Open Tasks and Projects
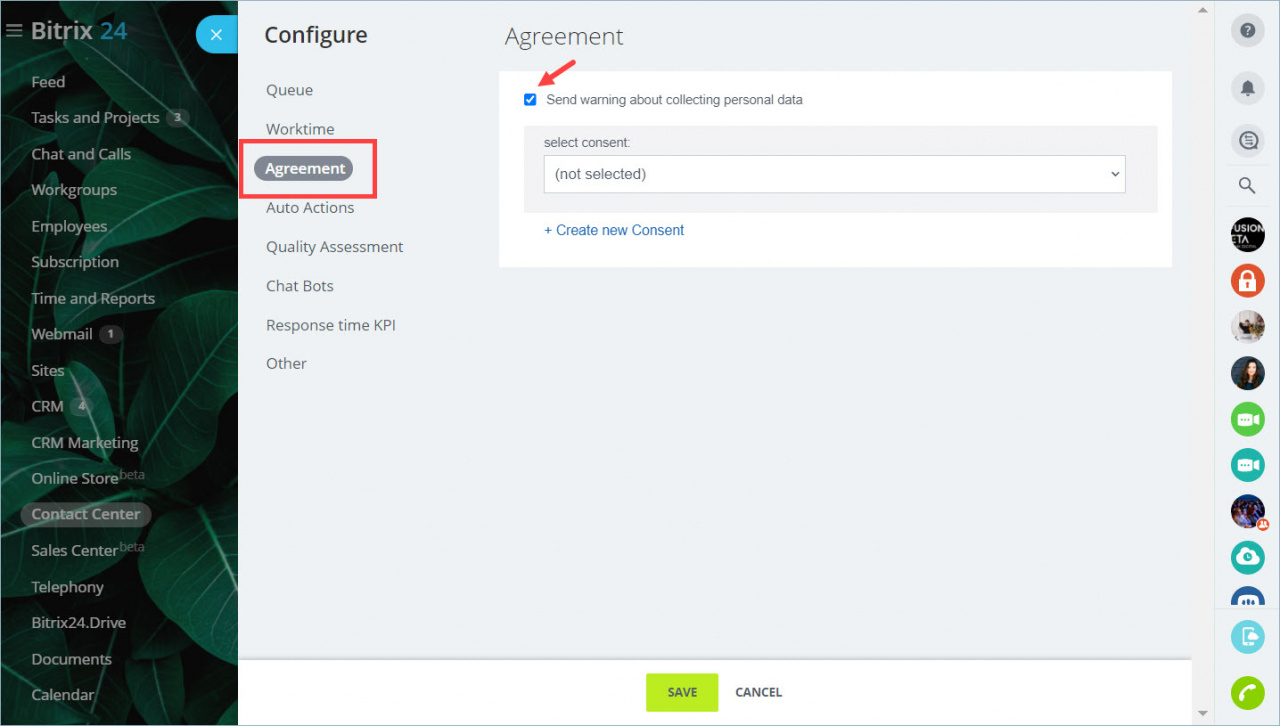The image size is (1280, 726). pyautogui.click(x=95, y=118)
